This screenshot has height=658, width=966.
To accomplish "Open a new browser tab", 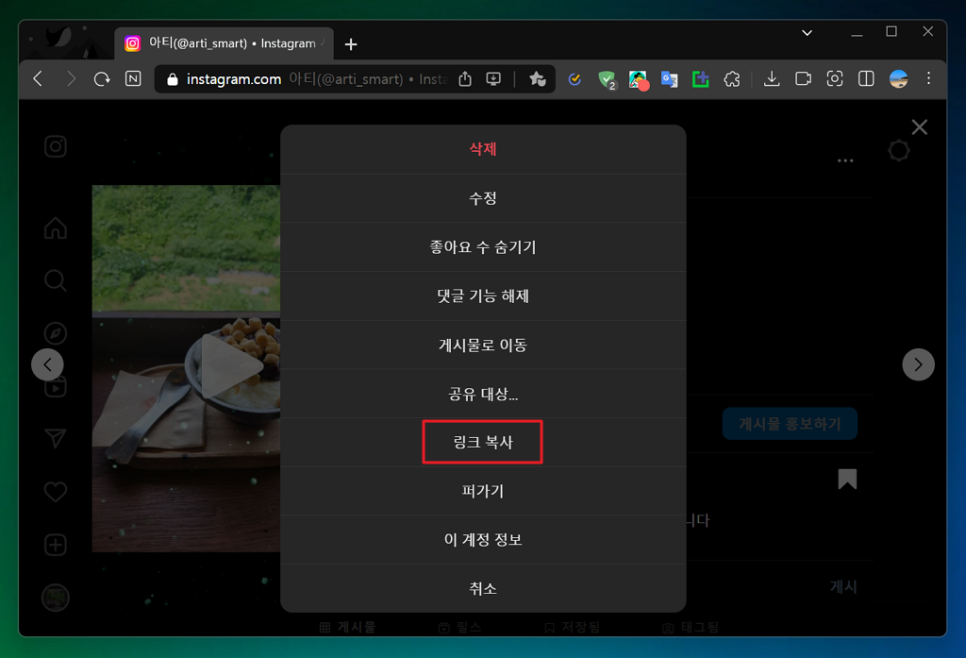I will point(351,44).
